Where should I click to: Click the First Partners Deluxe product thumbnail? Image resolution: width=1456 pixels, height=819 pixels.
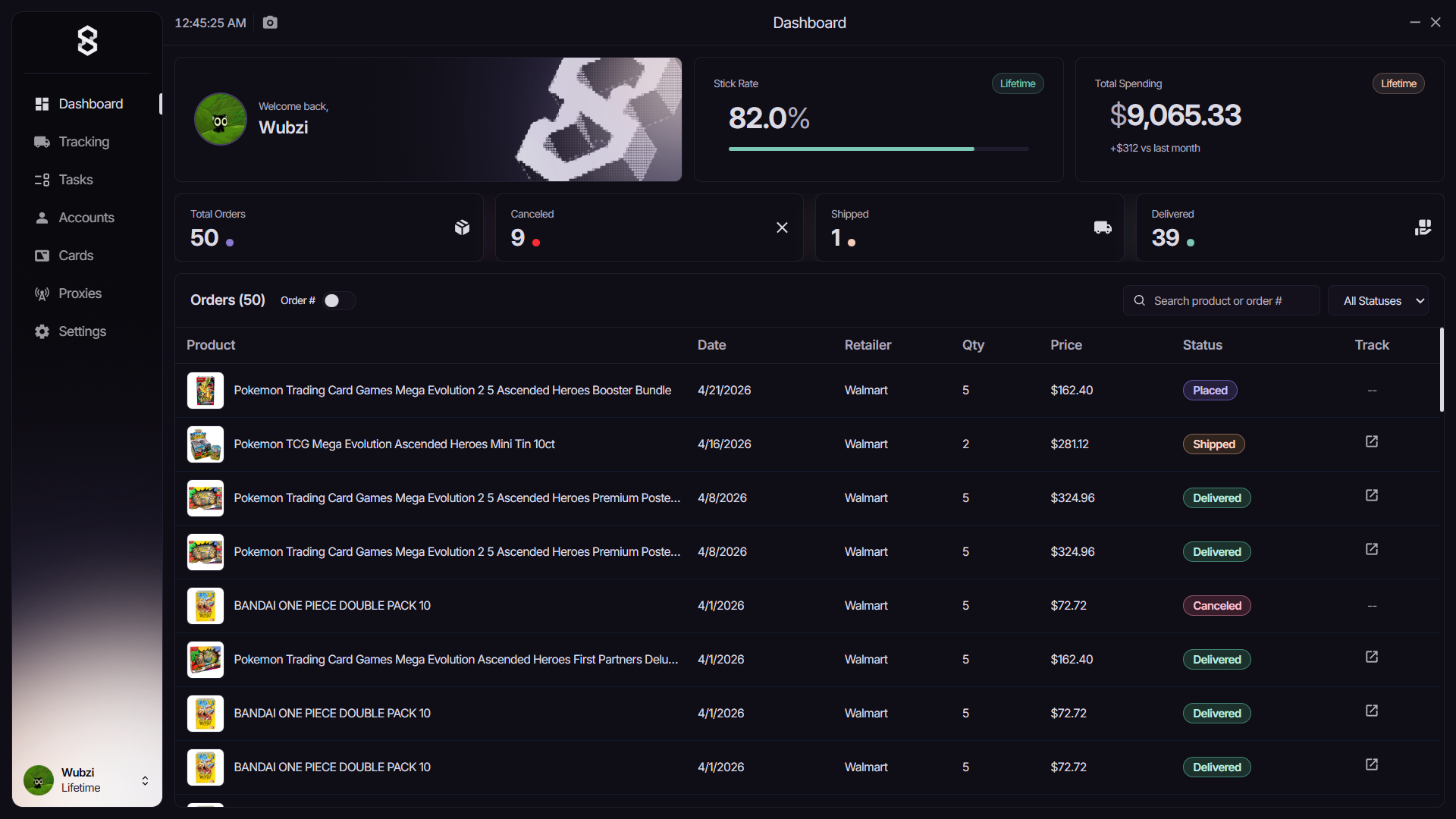(x=206, y=660)
